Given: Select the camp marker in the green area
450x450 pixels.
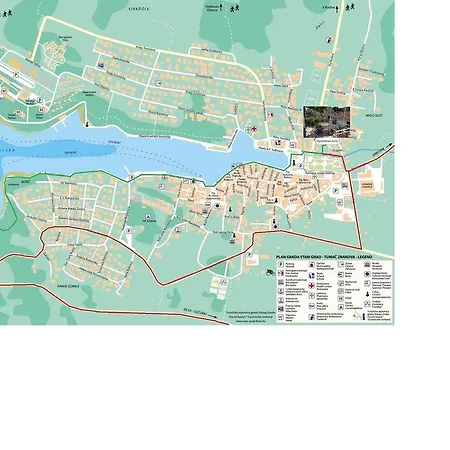Looking at the screenshot, I should (x=149, y=216).
